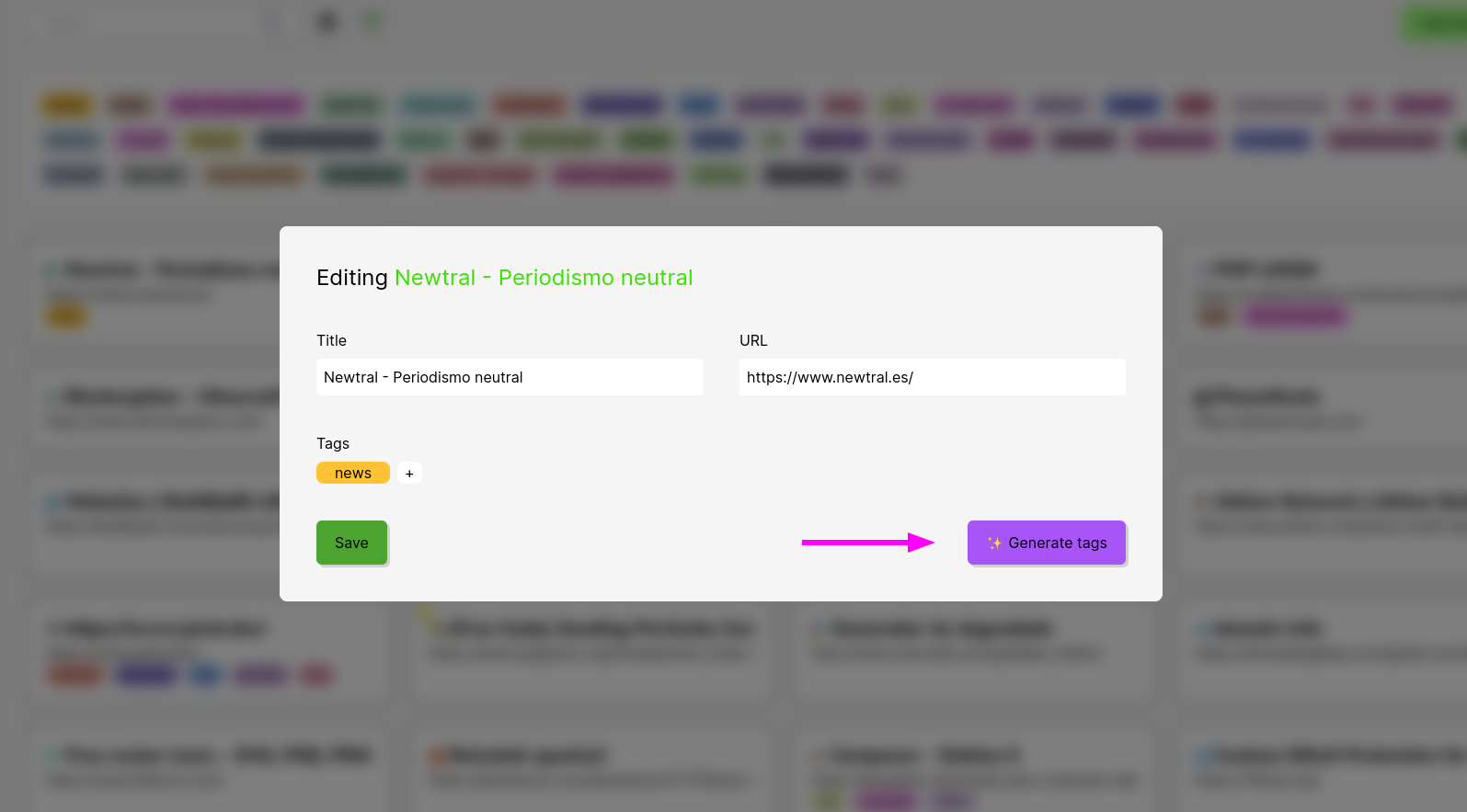Focus the URL input field
This screenshot has width=1467, height=812.
[x=932, y=377]
